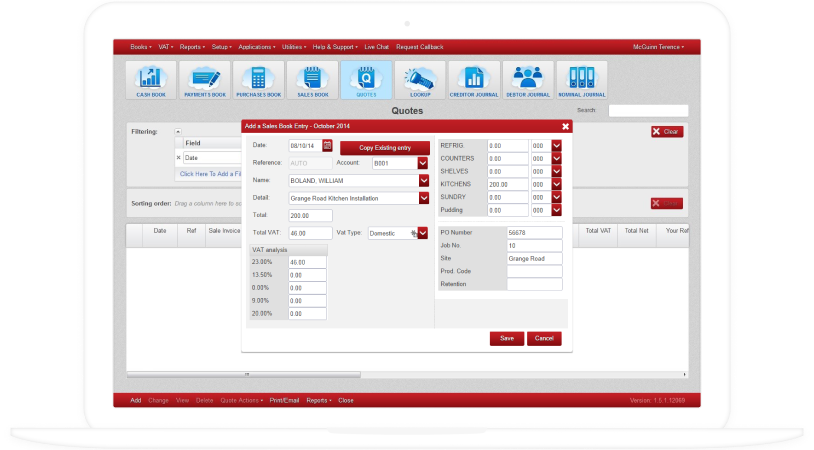
Task: Open the Setup menu
Action: (x=222, y=47)
